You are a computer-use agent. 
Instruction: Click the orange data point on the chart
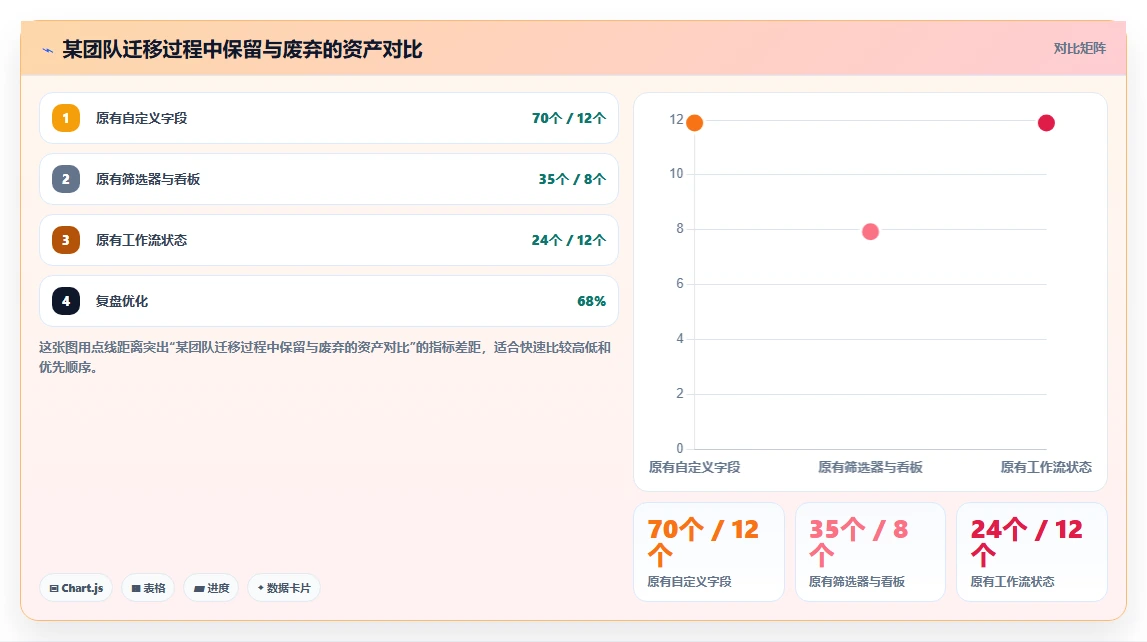[695, 123]
